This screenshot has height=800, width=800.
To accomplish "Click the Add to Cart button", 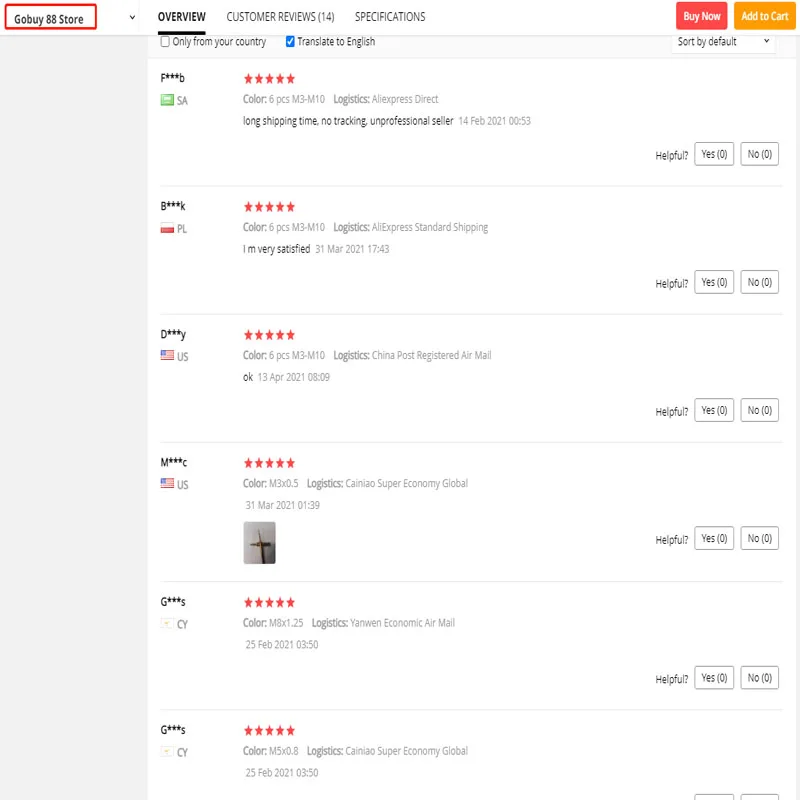I will click(764, 16).
